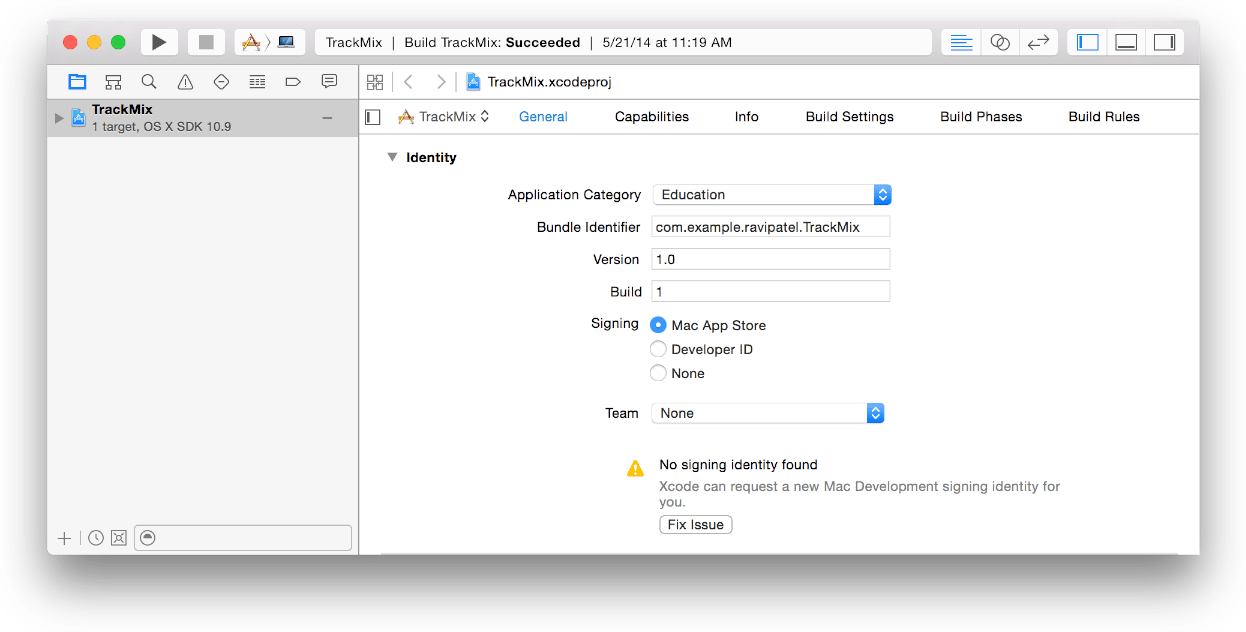
Task: Open the Symbol navigator
Action: coord(113,82)
